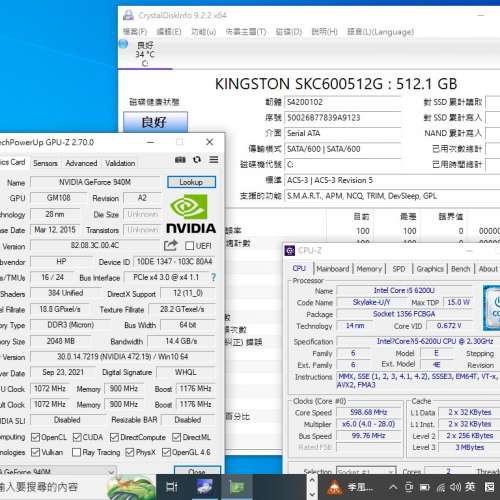Open the GeForce 940M GPU selection dropdown
Image resolution: width=500 pixels, height=500 pixels.
[58, 471]
